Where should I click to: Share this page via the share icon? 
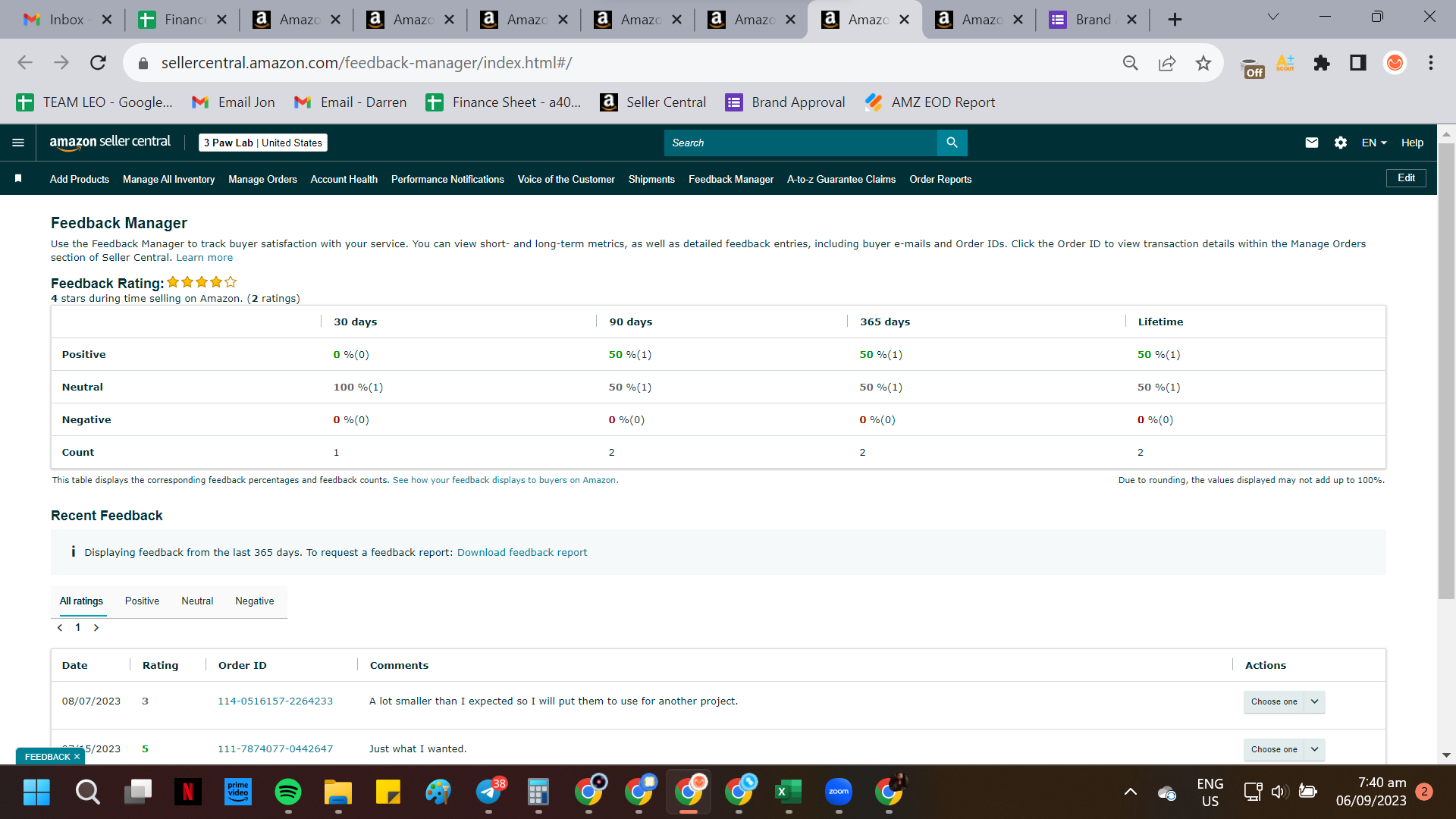coord(1167,63)
